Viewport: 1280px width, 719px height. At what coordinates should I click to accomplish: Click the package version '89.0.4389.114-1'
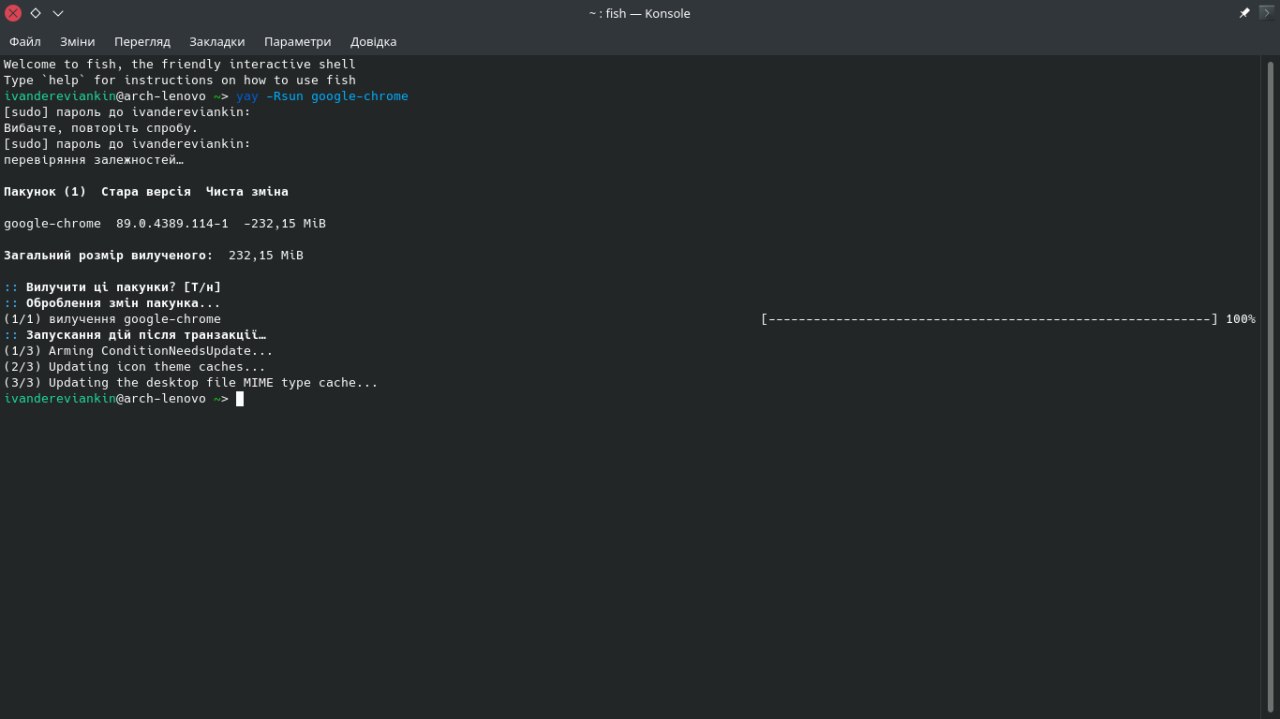[172, 224]
